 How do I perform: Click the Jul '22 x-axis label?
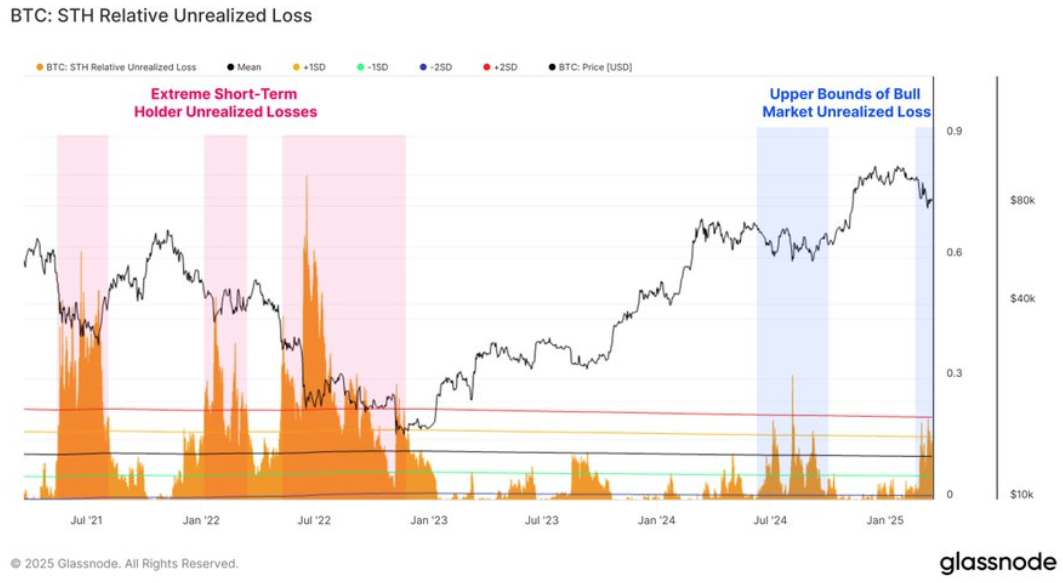[316, 521]
